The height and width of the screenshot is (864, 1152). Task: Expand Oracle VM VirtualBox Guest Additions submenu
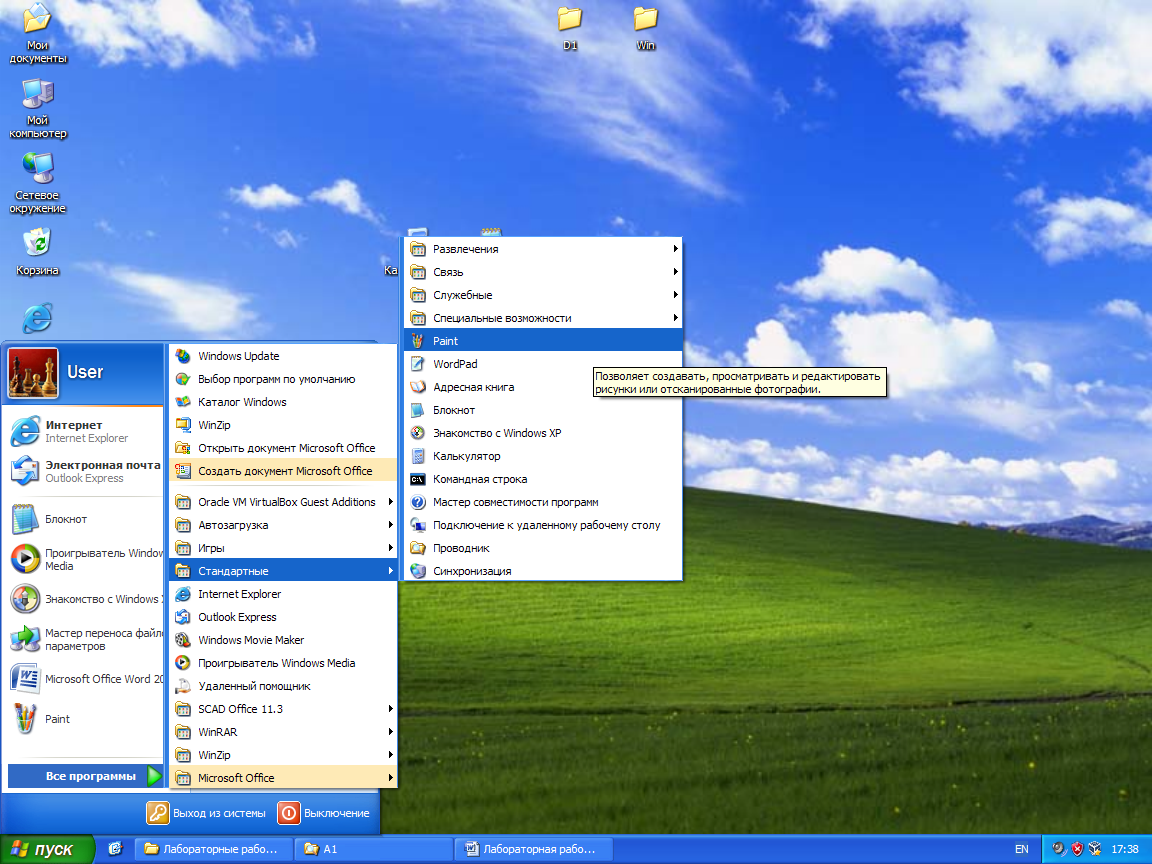pos(284,502)
